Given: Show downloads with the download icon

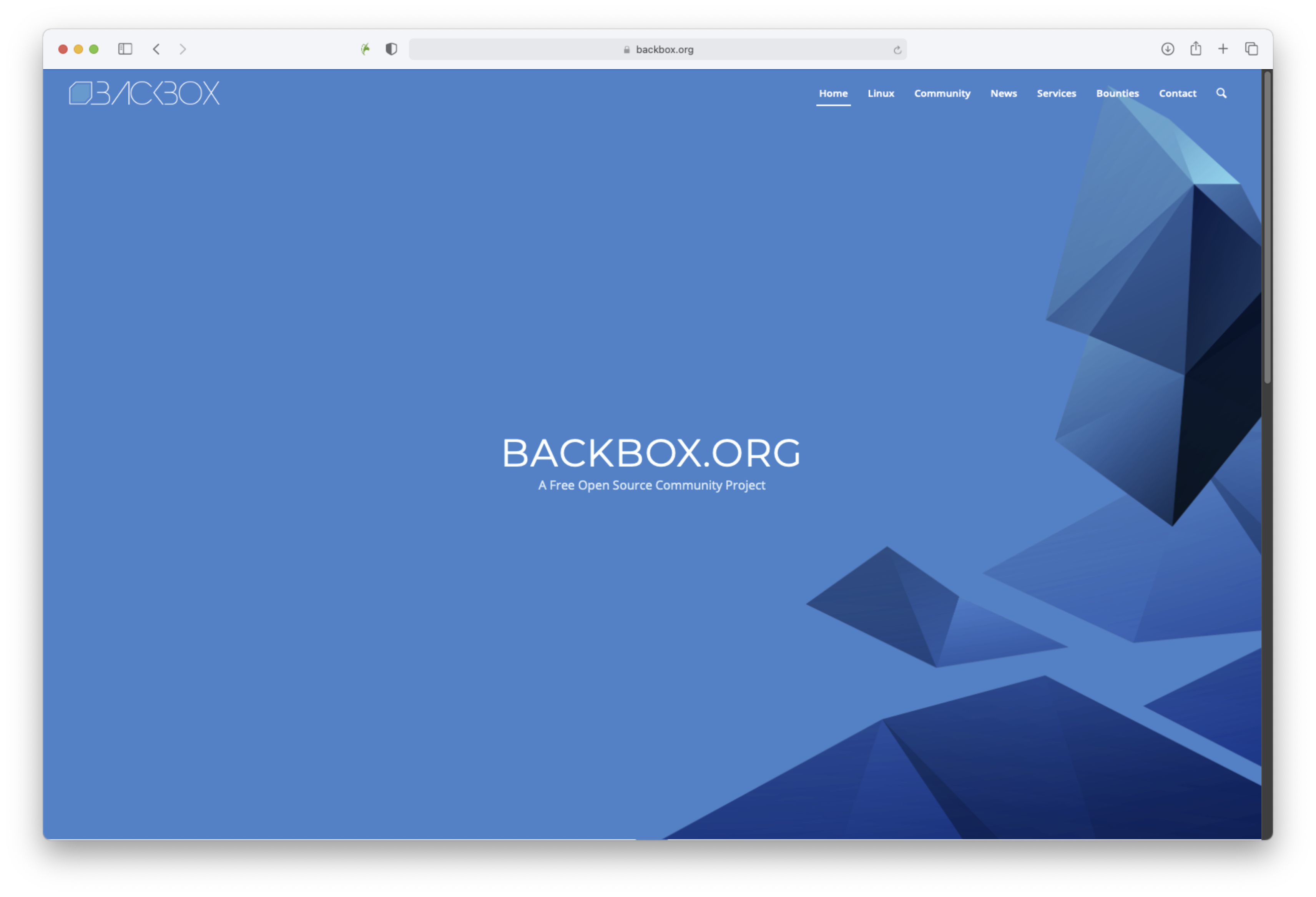Looking at the screenshot, I should pyautogui.click(x=1167, y=49).
